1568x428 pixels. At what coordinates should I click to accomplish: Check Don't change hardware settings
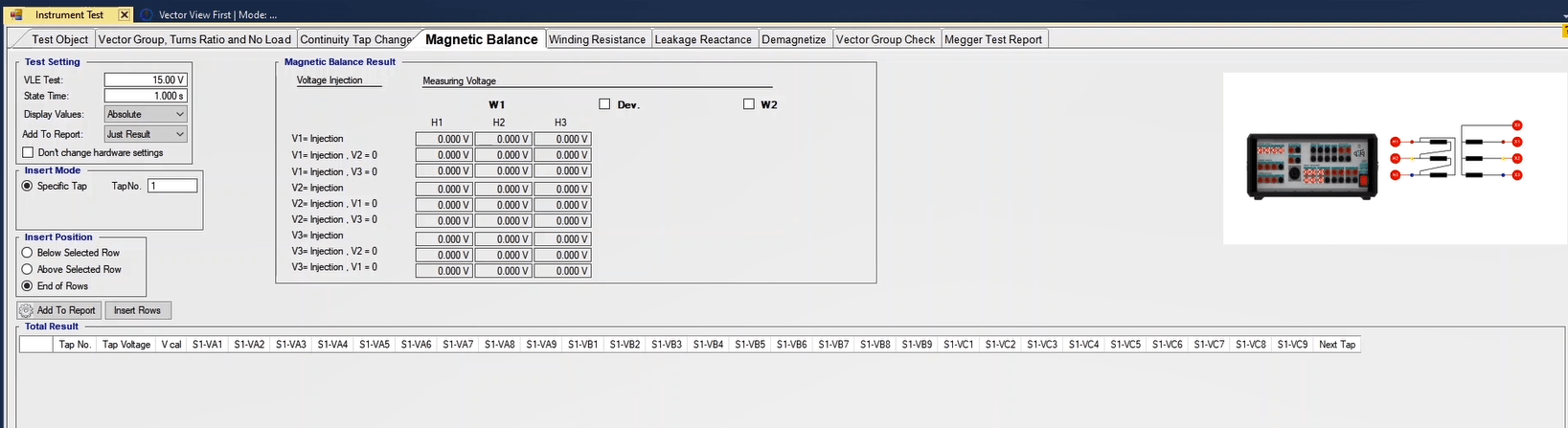(x=28, y=152)
